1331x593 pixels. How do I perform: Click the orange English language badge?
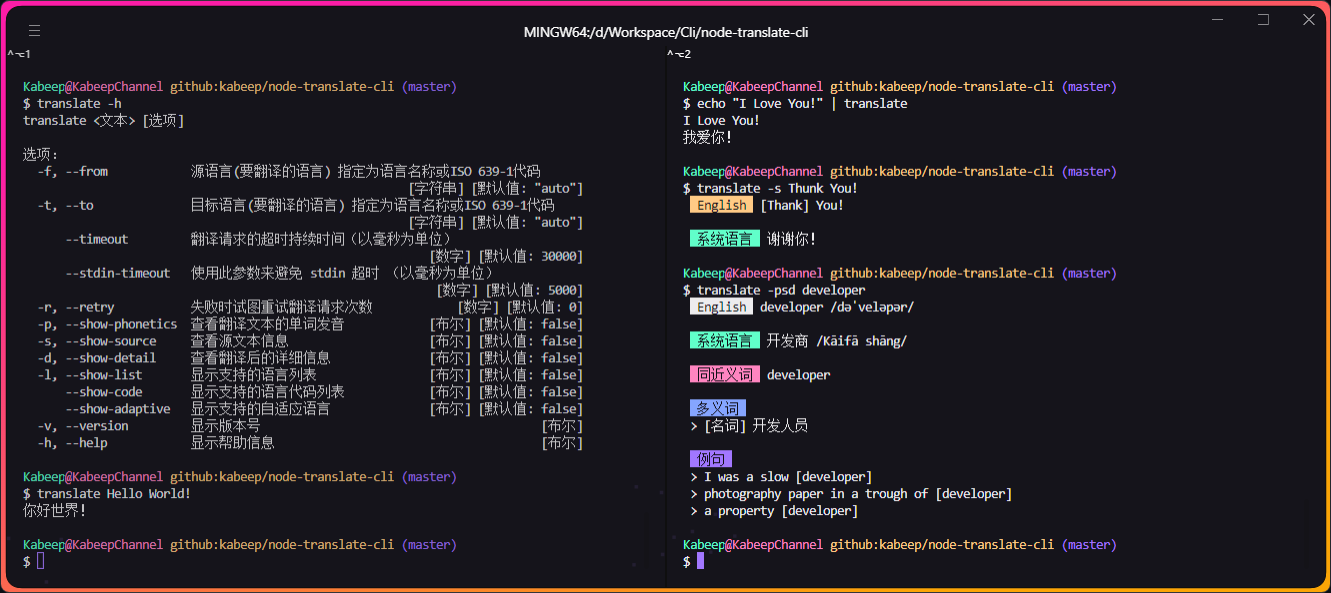721,204
